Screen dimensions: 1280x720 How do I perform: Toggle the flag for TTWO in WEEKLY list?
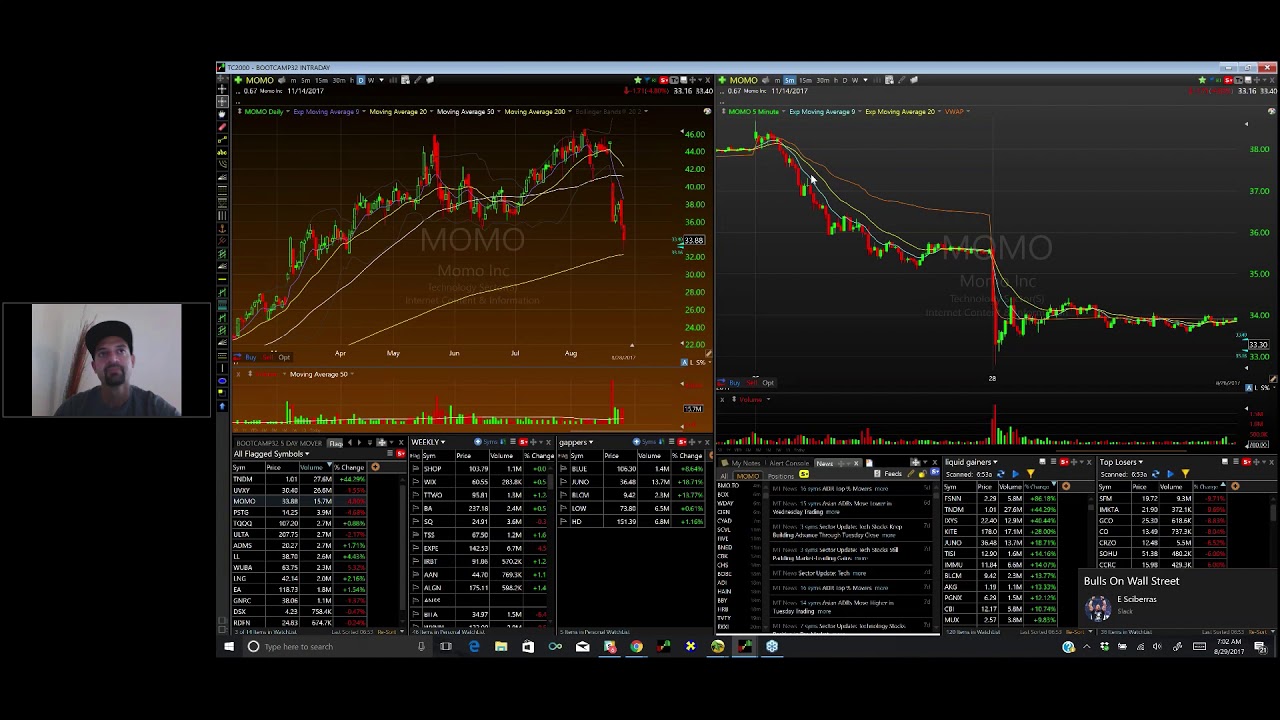click(x=416, y=495)
